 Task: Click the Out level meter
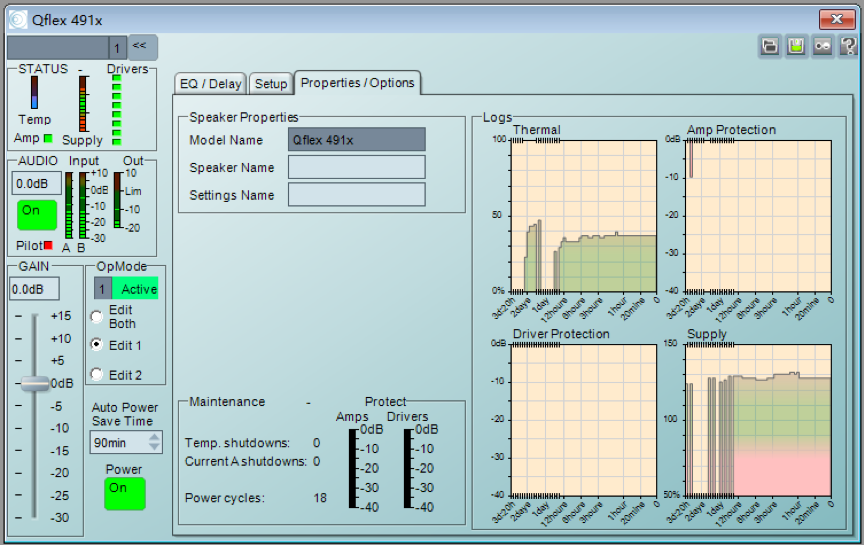[x=117, y=199]
